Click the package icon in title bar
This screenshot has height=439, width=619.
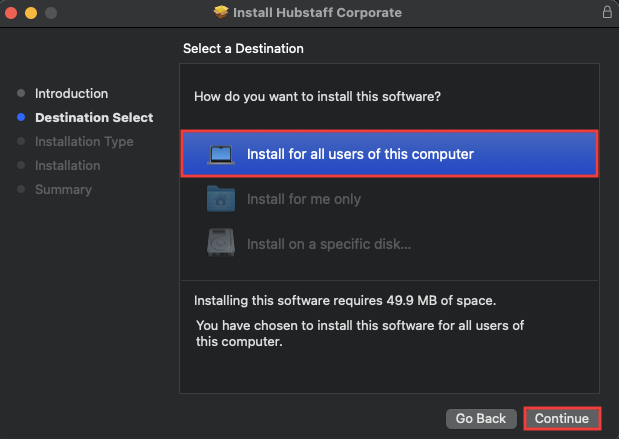click(x=221, y=12)
